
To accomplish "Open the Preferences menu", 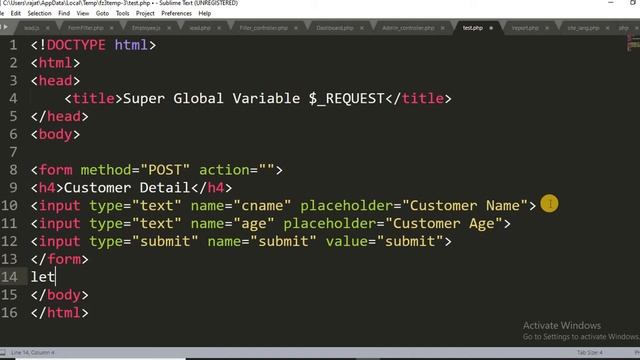I will click(176, 13).
